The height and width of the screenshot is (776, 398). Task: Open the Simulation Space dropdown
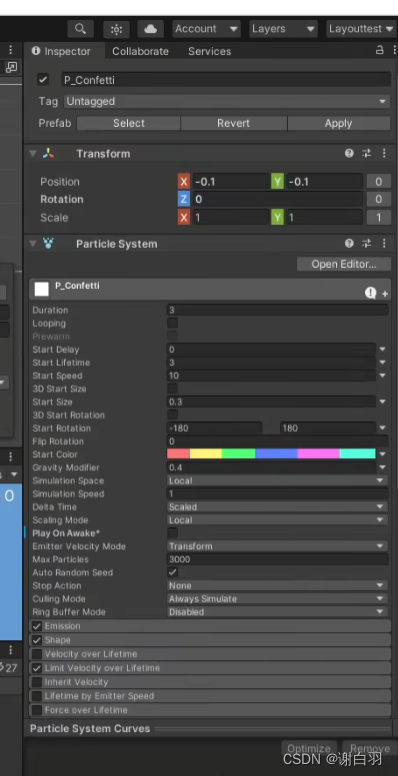tap(277, 481)
